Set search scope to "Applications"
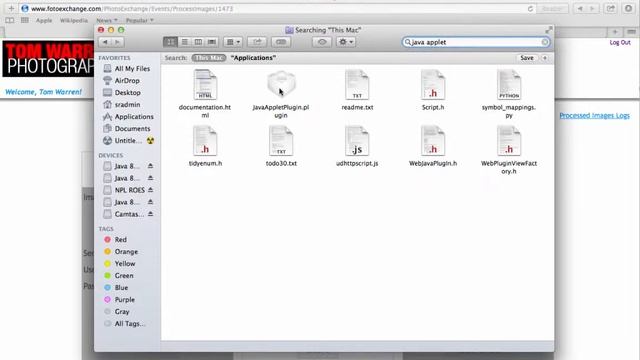This screenshot has height=360, width=640. pos(253,58)
